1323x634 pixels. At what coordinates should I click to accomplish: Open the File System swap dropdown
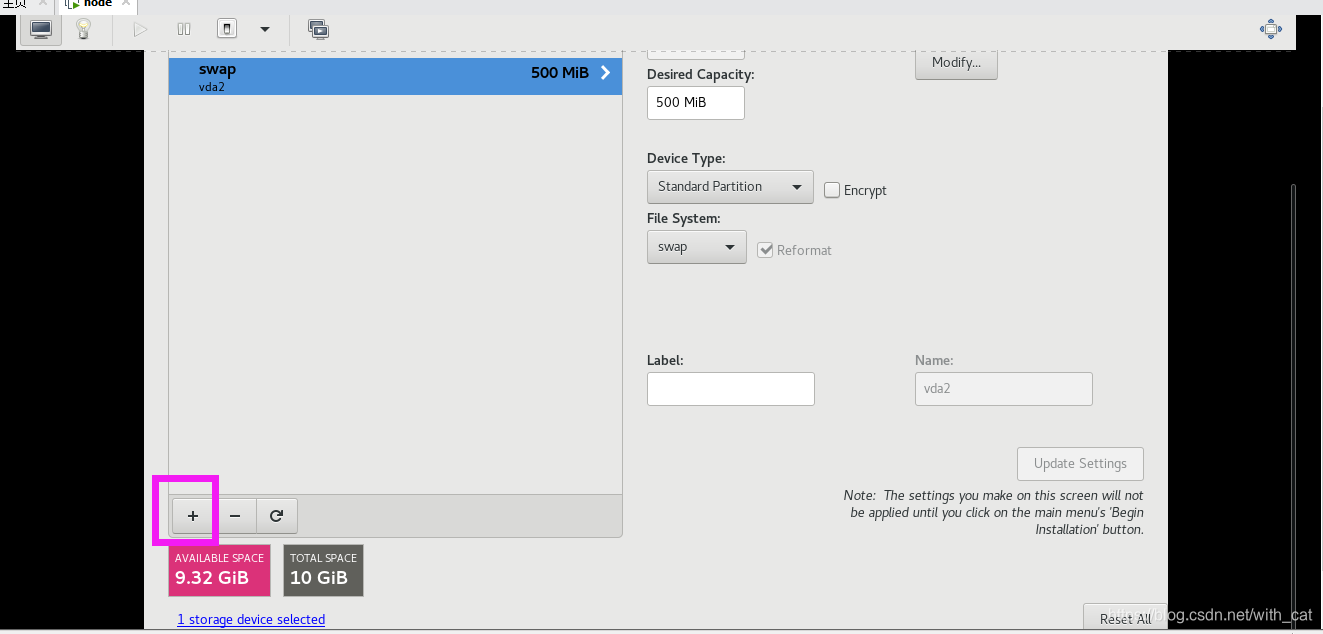tap(697, 247)
